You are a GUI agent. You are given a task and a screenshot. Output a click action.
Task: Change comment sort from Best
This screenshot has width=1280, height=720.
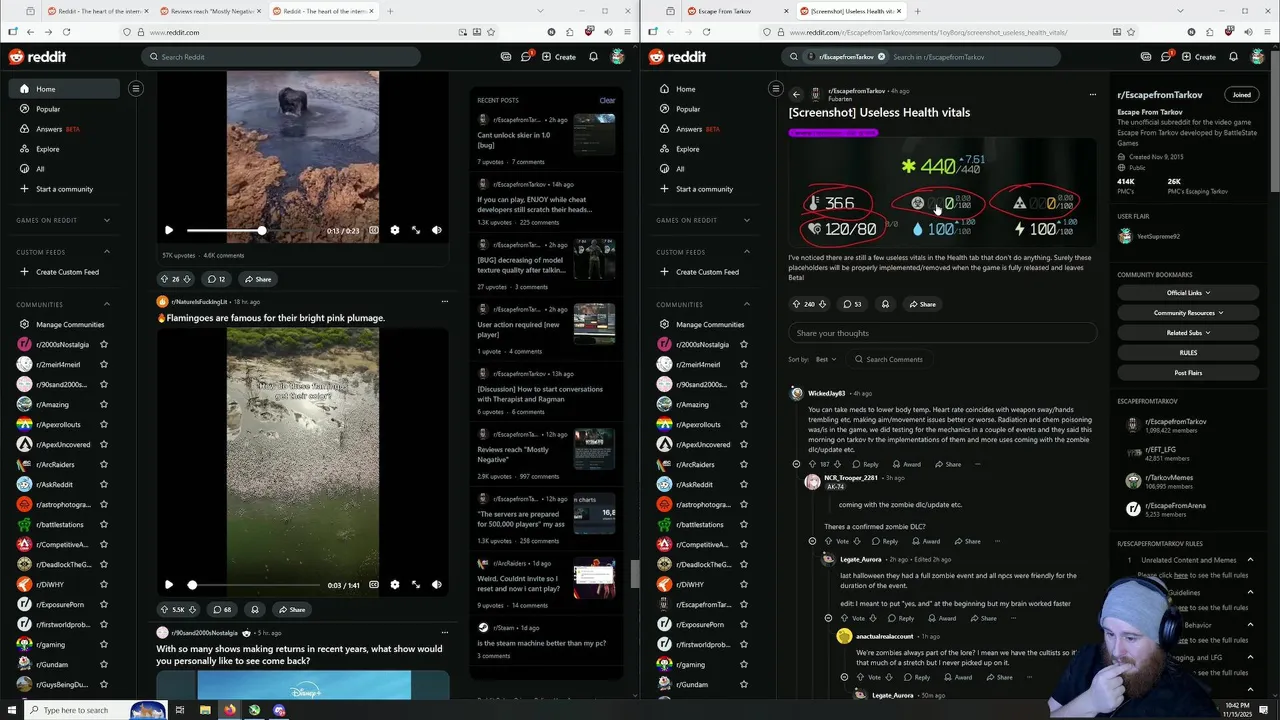tap(826, 359)
